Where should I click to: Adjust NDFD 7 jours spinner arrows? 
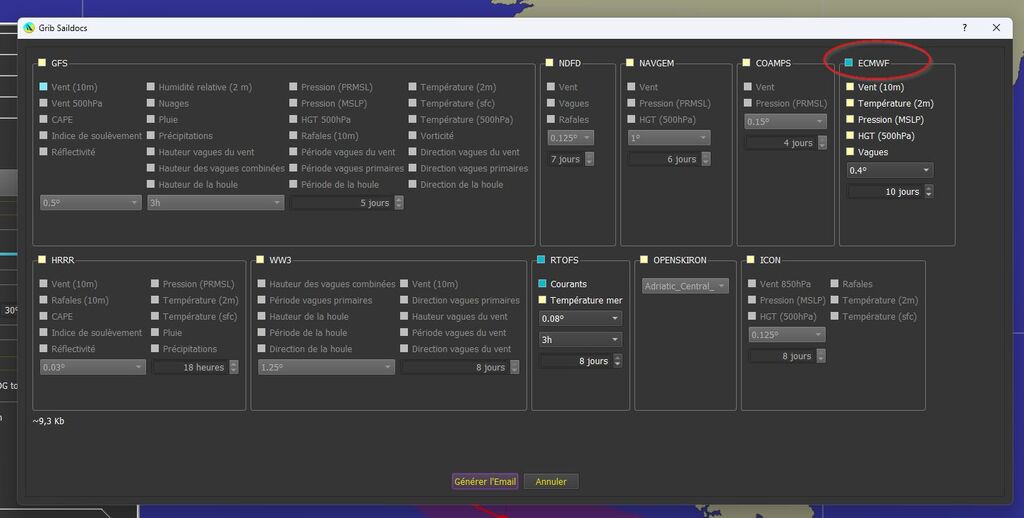589,159
